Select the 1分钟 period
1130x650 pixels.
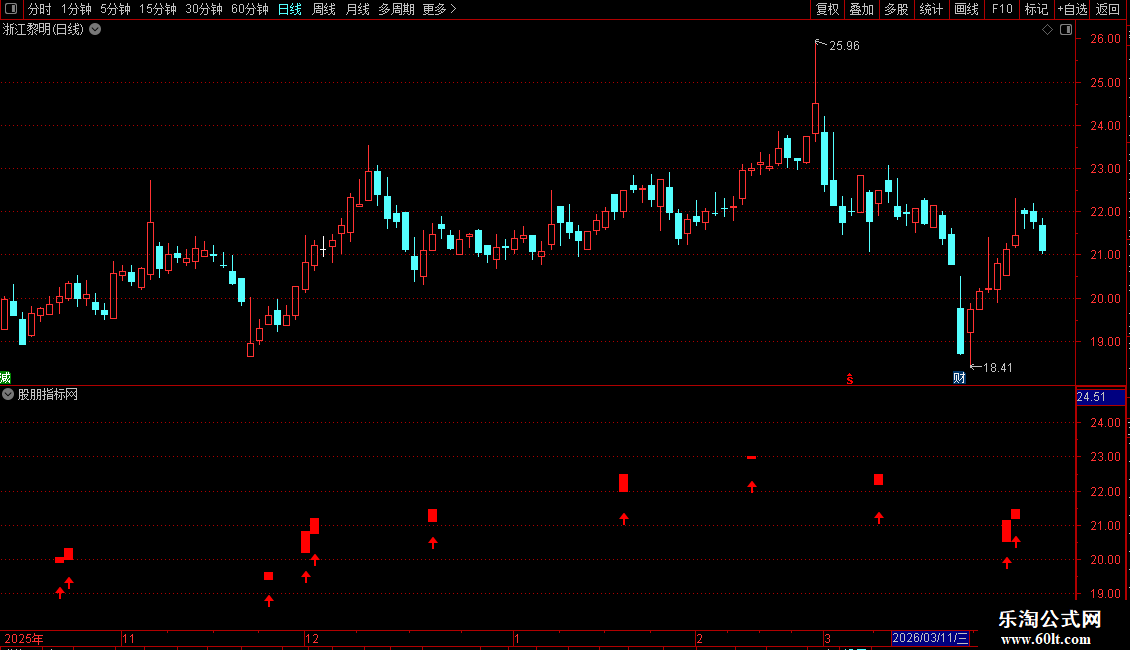(x=76, y=9)
